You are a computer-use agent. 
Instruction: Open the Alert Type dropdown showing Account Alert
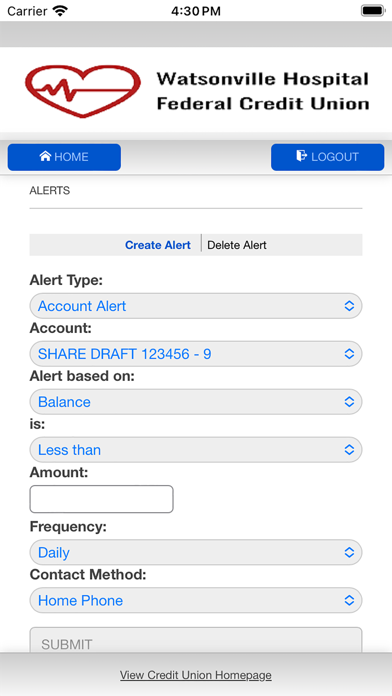196,306
